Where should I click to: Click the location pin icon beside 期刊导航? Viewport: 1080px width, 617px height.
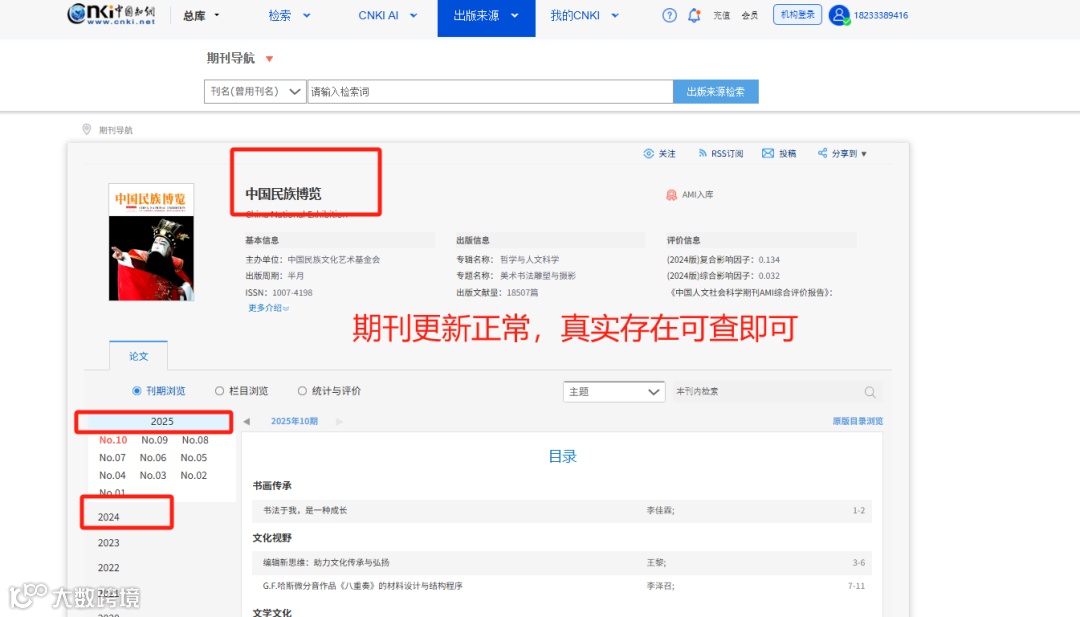click(87, 129)
